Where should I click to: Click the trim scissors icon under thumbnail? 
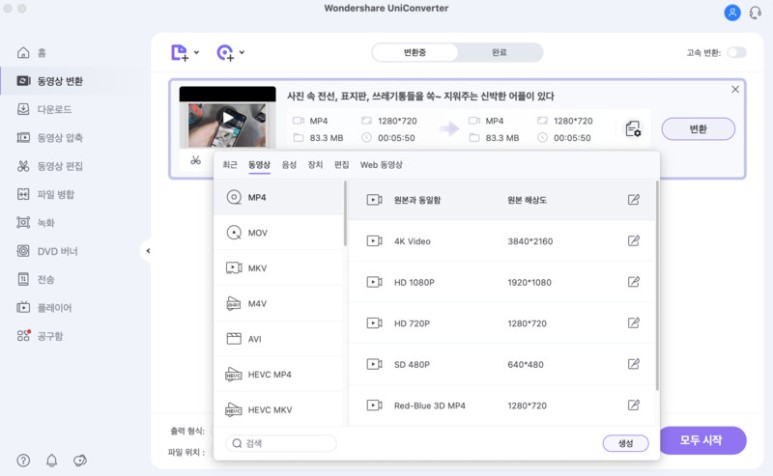tap(196, 160)
